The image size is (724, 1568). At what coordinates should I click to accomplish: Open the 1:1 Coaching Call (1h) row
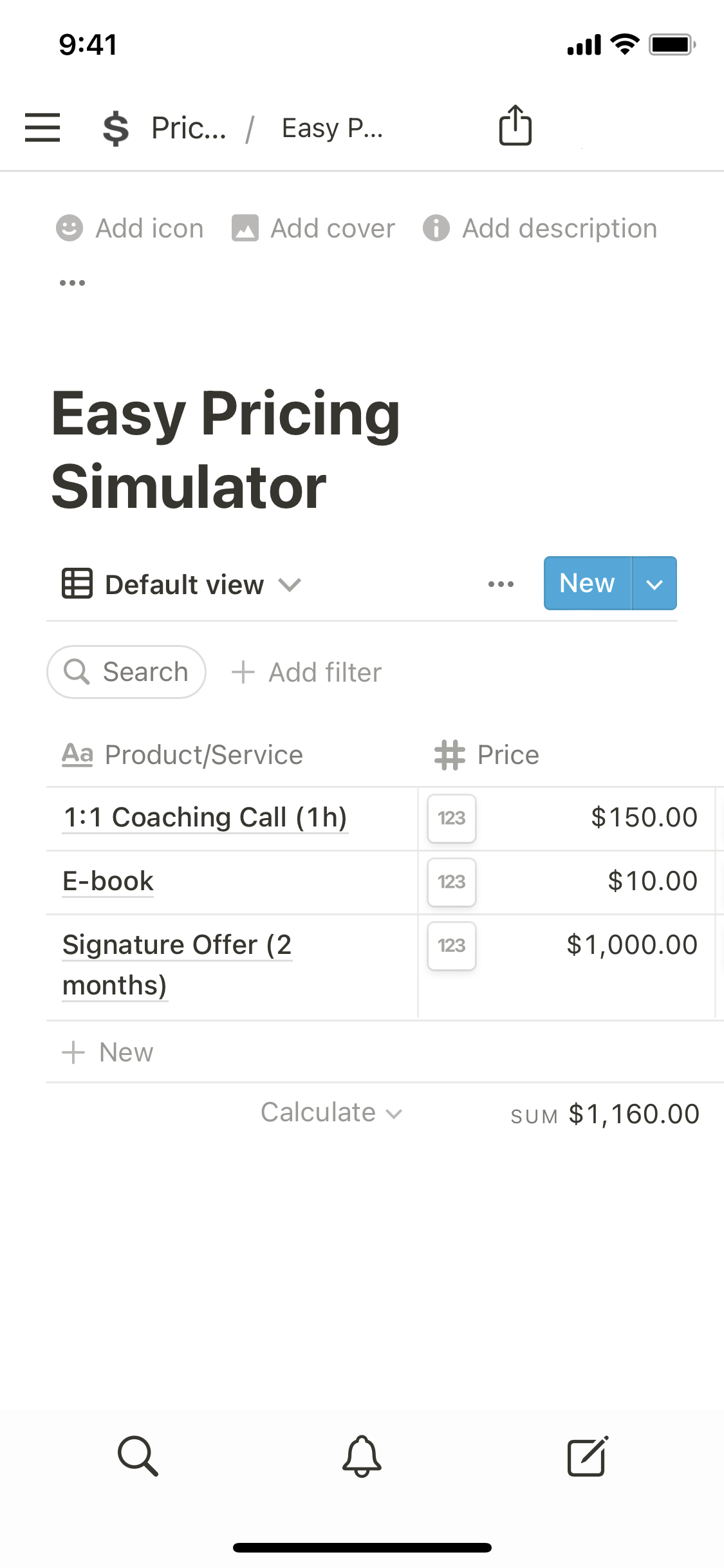205,817
